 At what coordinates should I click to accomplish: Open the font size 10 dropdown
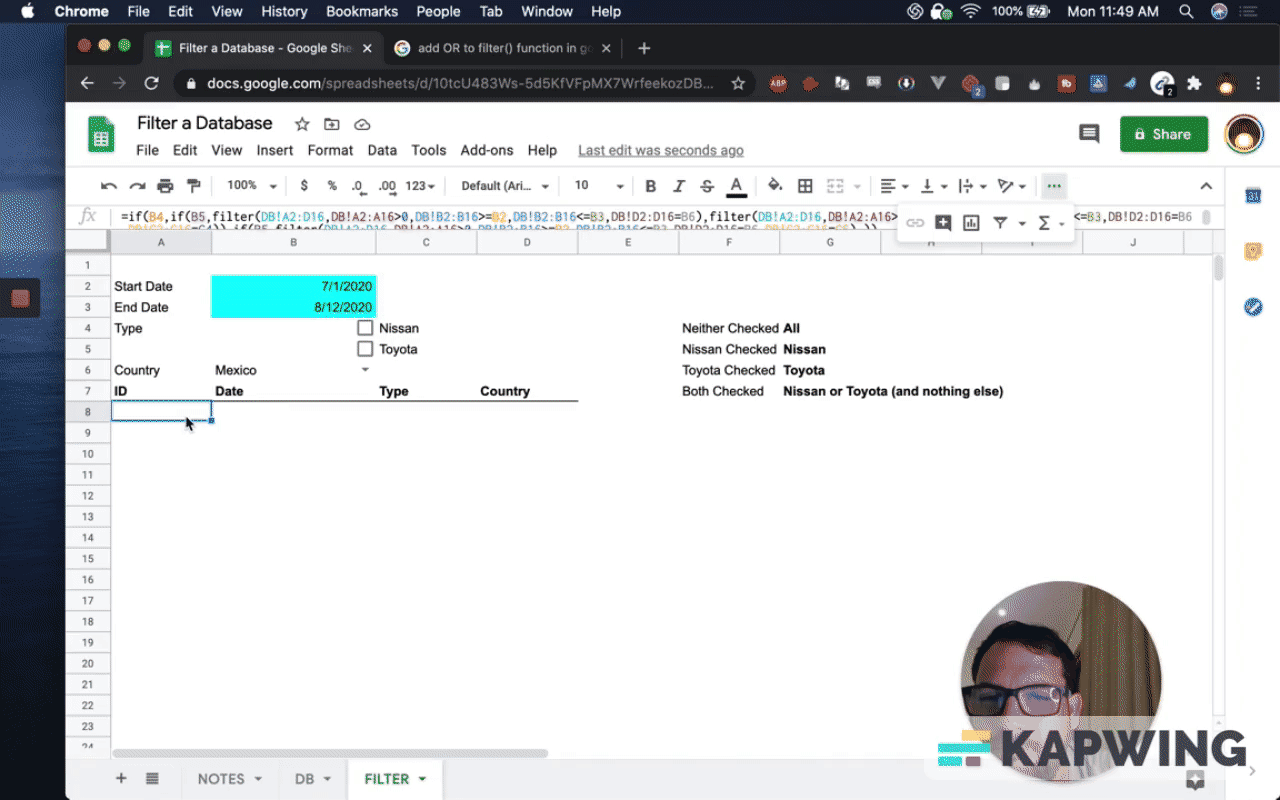598,186
